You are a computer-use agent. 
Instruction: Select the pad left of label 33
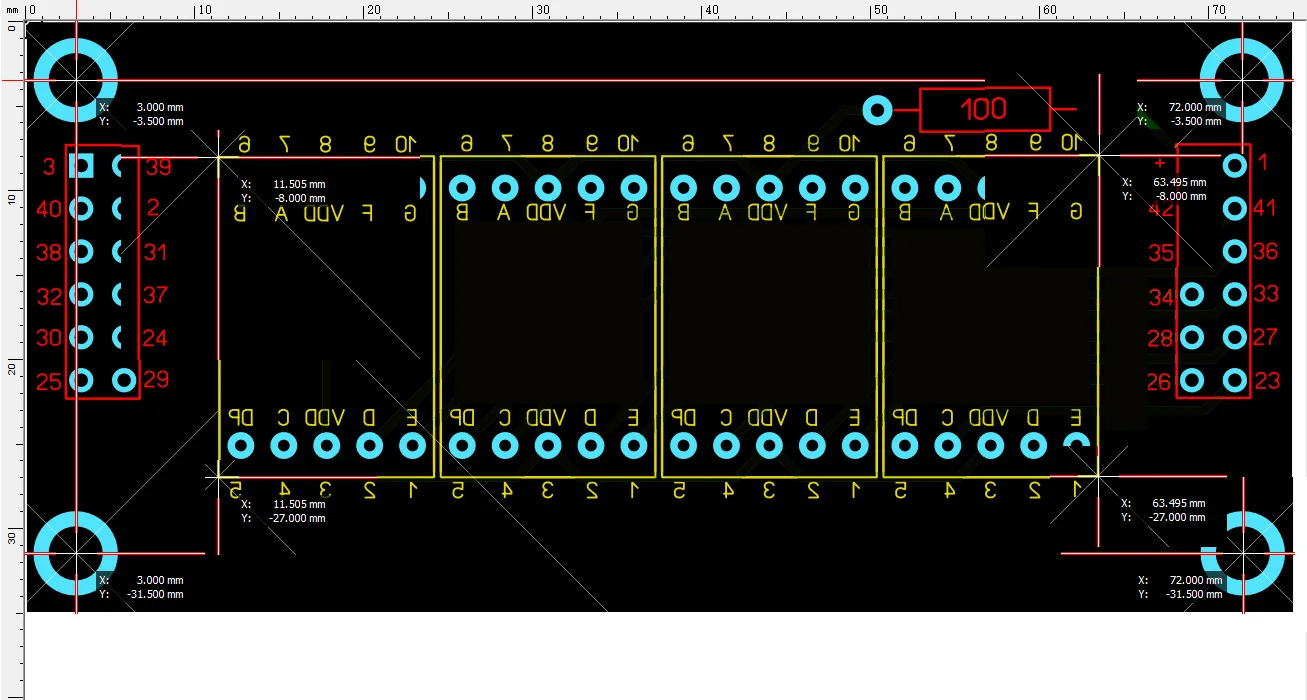click(x=1235, y=294)
